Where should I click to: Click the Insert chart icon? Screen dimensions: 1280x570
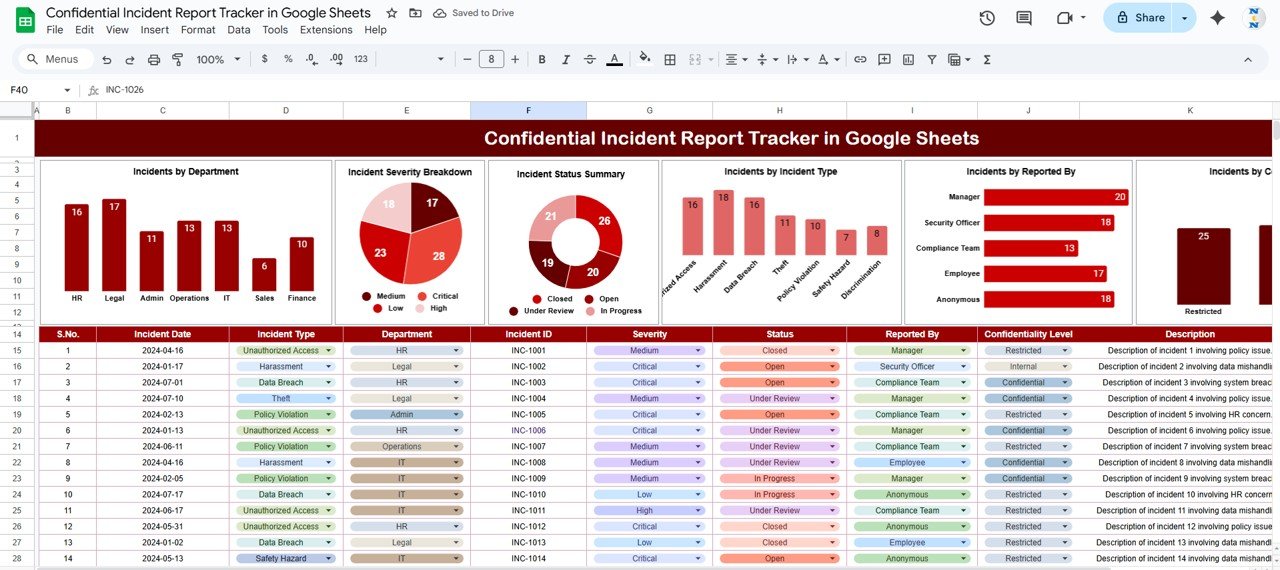(908, 60)
